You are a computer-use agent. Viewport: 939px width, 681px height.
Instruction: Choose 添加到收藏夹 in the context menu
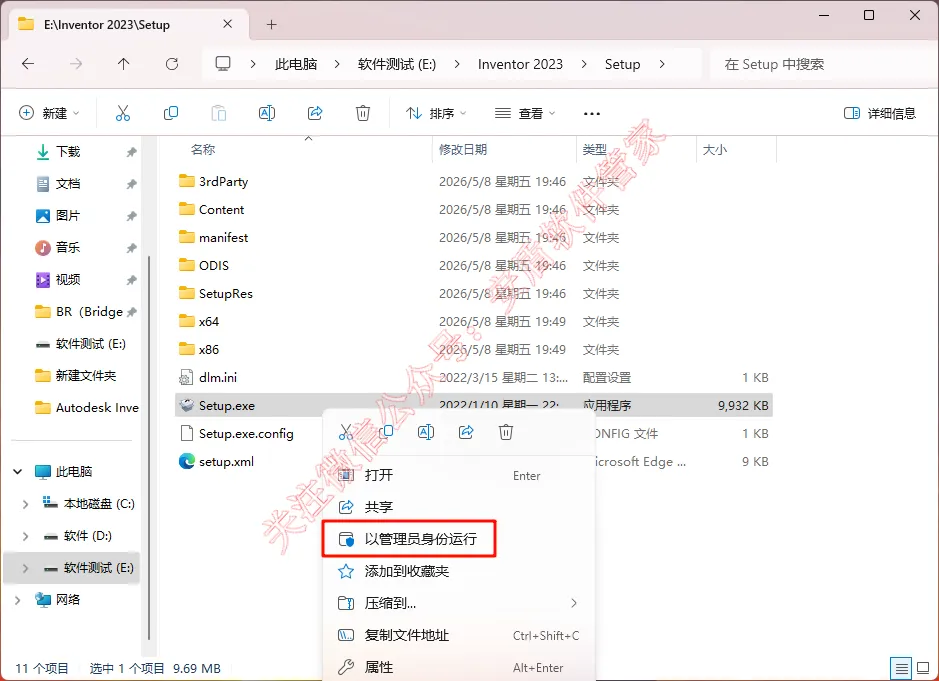coord(459,571)
